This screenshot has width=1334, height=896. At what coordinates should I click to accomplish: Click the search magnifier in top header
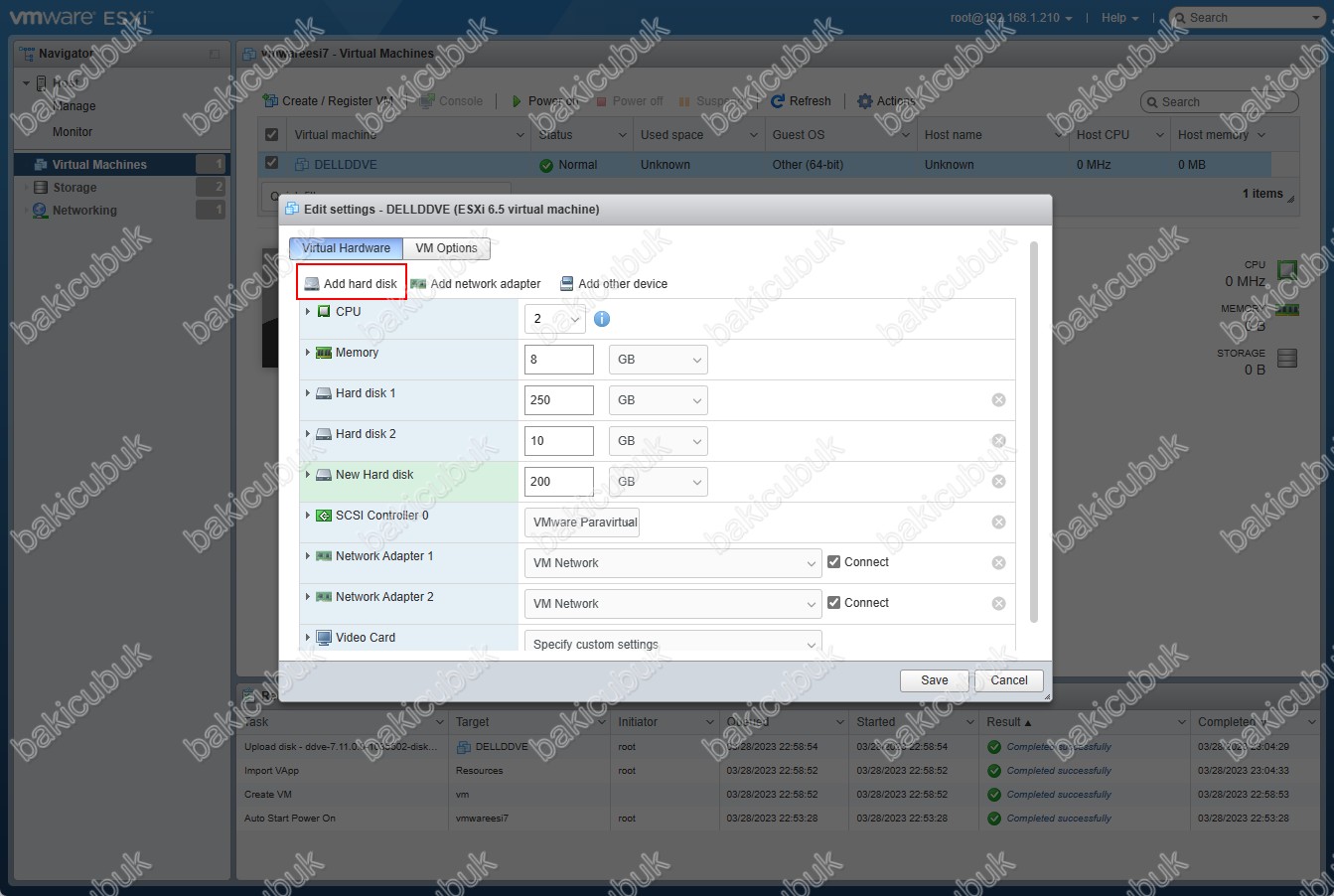point(1180,18)
